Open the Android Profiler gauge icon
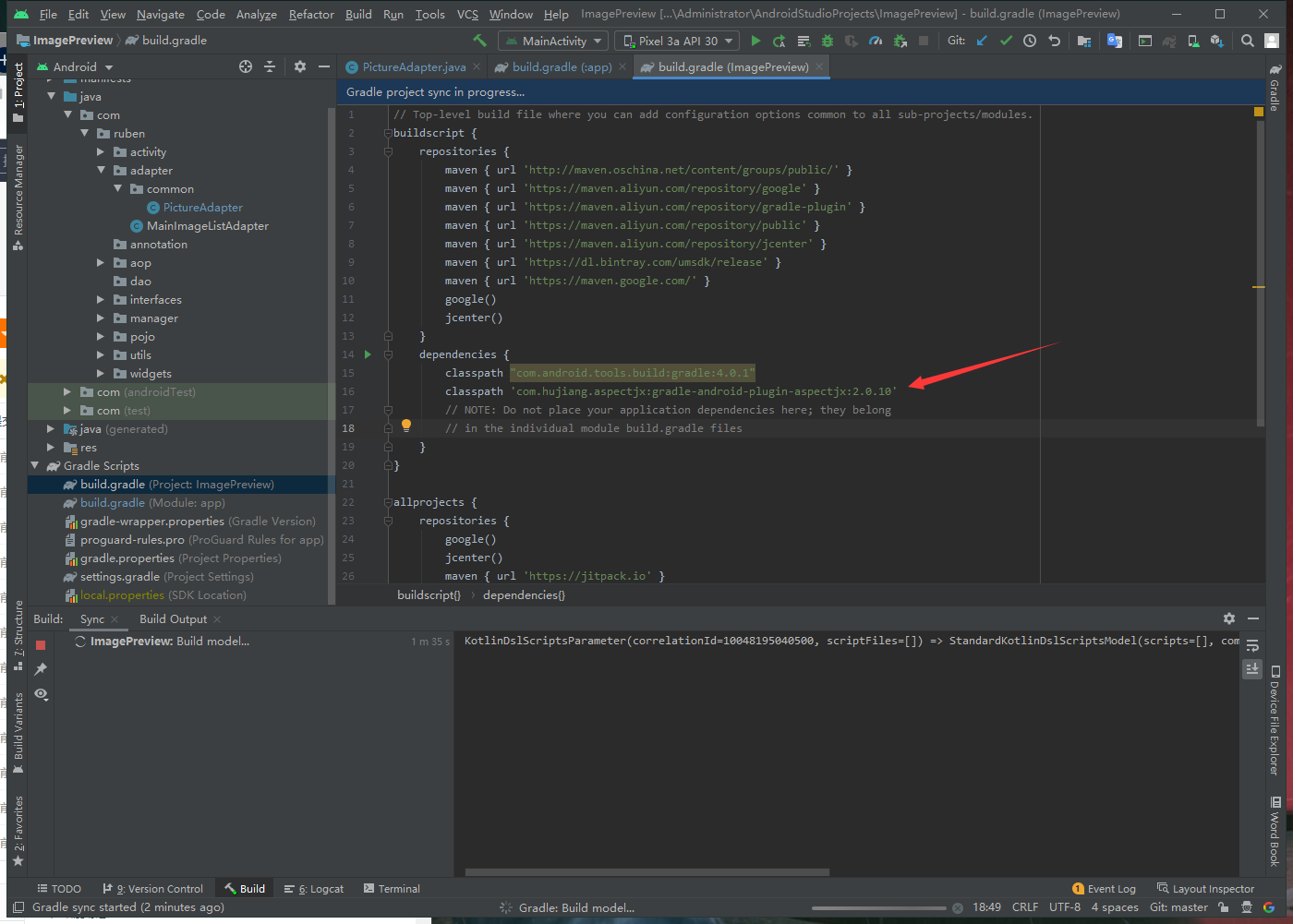 [876, 41]
